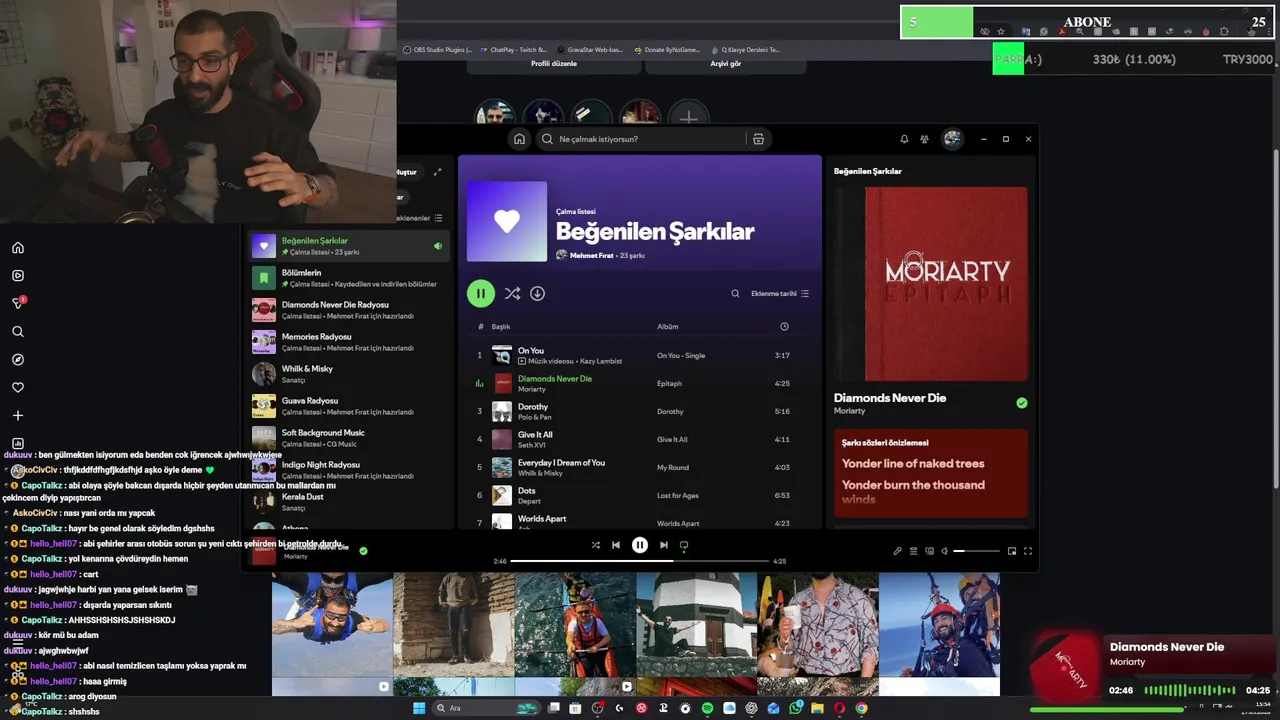Screen dimensions: 1280x720
Task: Add new story highlight plus circle
Action: [688, 118]
